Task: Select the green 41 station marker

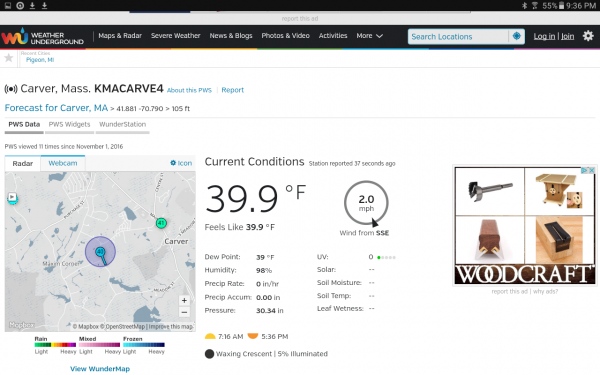Action: point(161,223)
